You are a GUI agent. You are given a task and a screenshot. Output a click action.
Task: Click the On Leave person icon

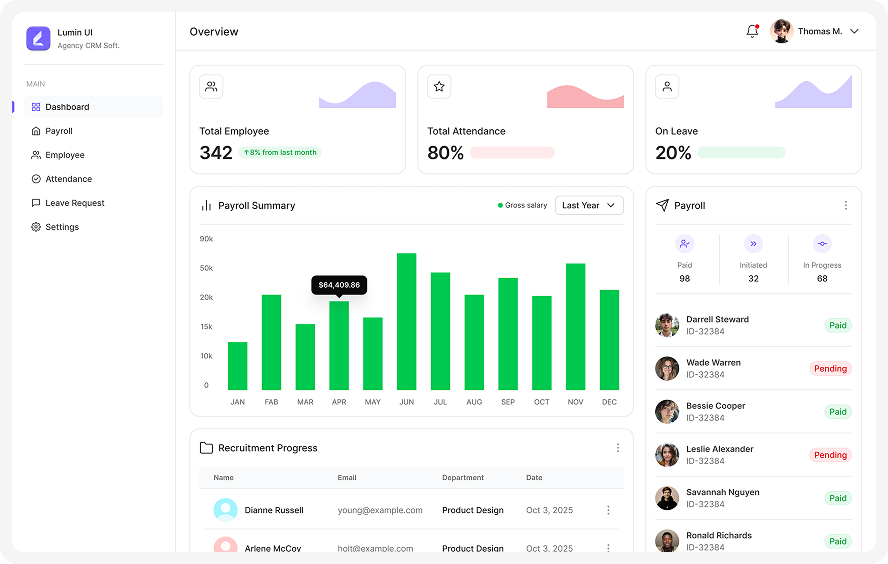click(667, 87)
